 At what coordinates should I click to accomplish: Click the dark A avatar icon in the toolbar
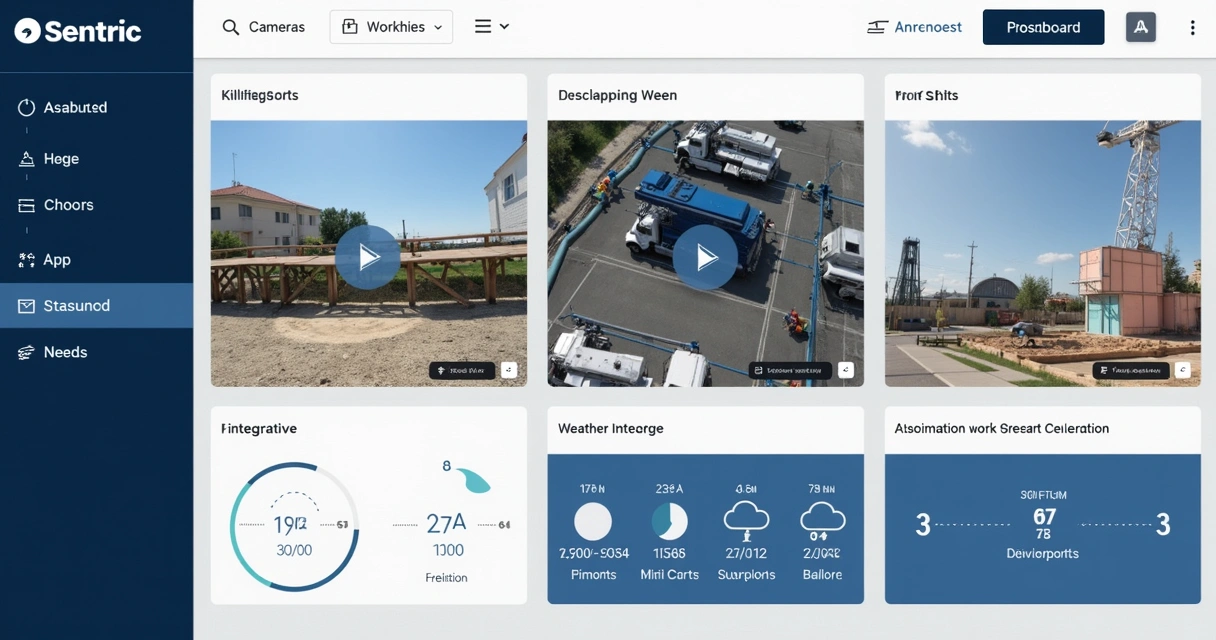[x=1140, y=27]
